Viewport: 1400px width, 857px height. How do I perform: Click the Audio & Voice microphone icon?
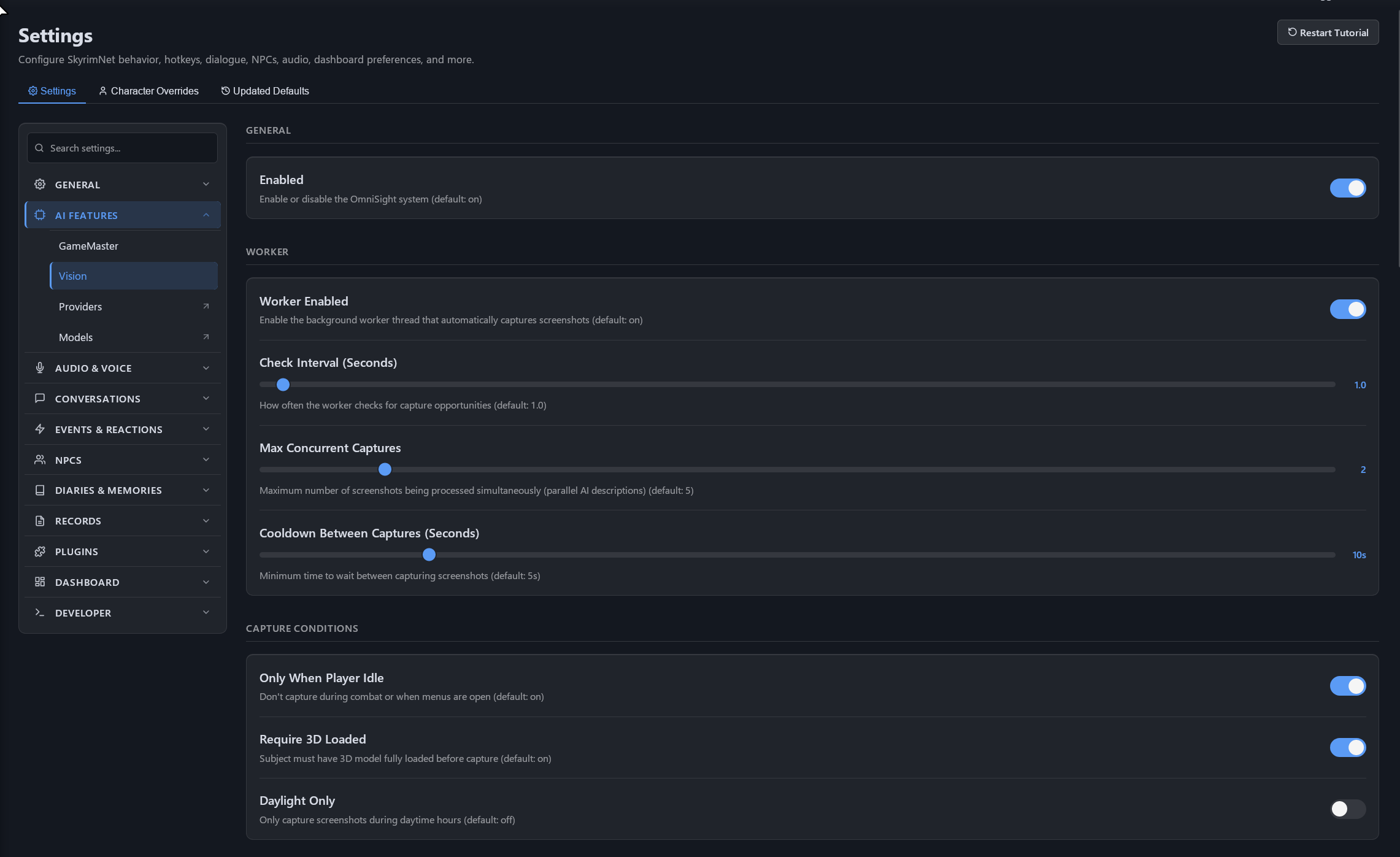point(40,367)
